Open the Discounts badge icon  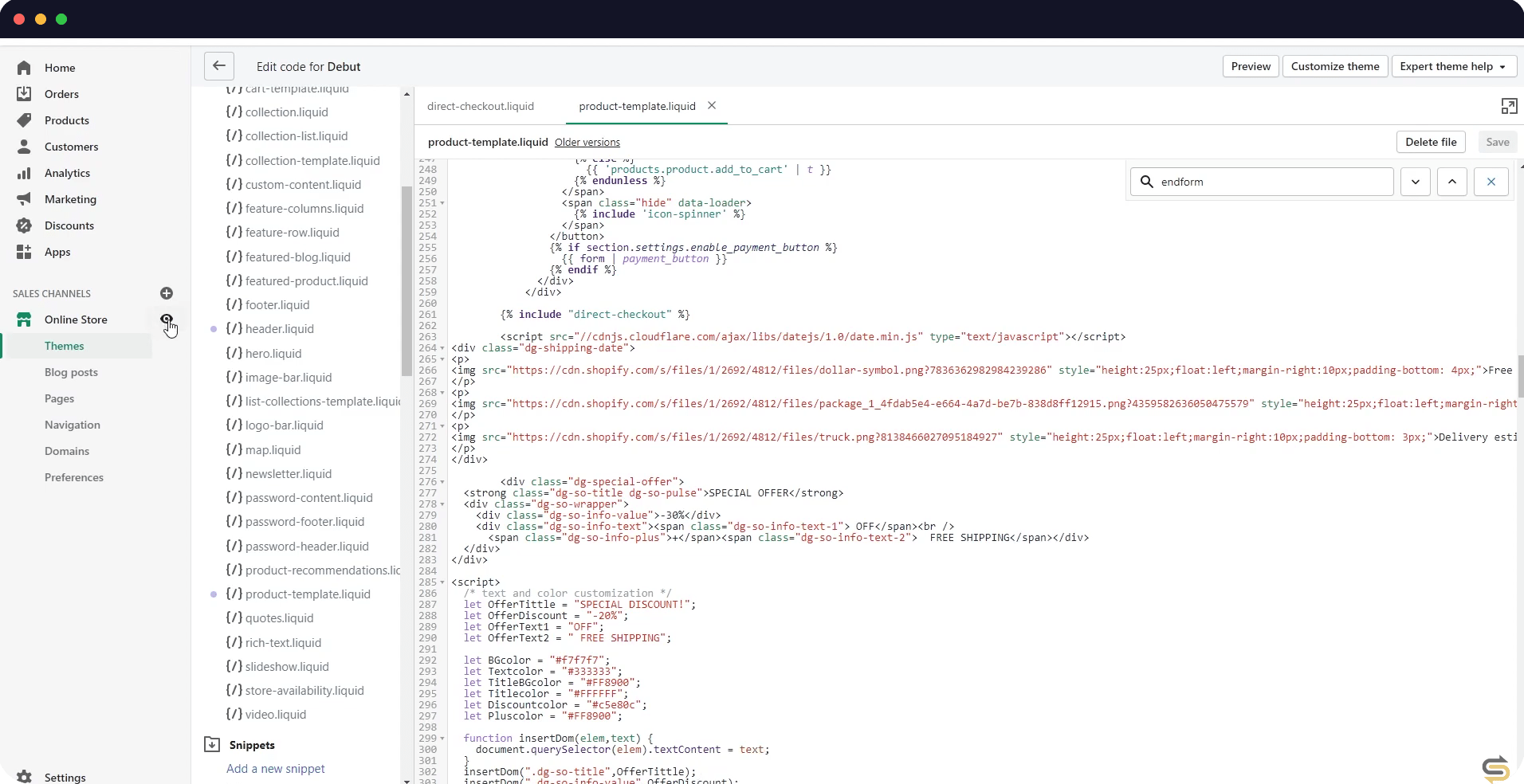[x=24, y=225]
